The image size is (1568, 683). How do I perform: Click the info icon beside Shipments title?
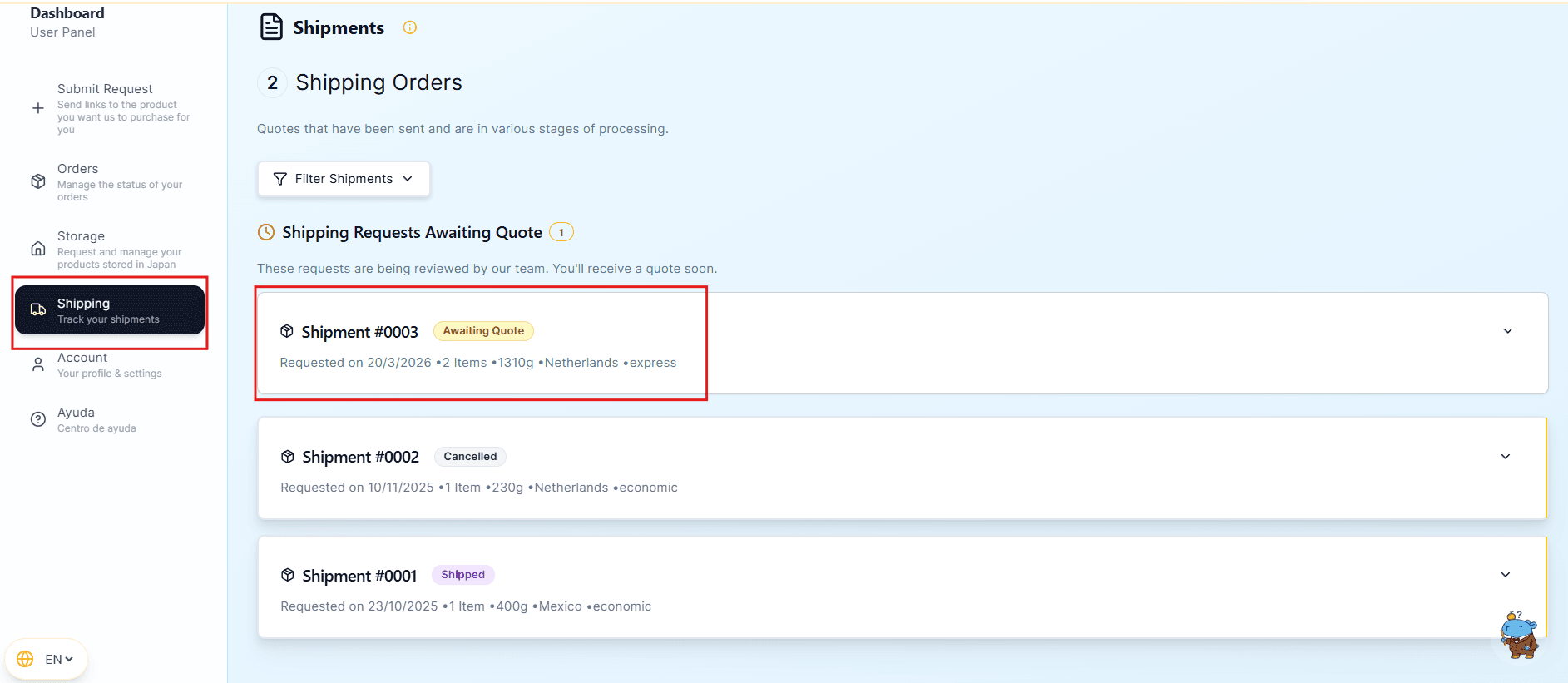(x=409, y=27)
